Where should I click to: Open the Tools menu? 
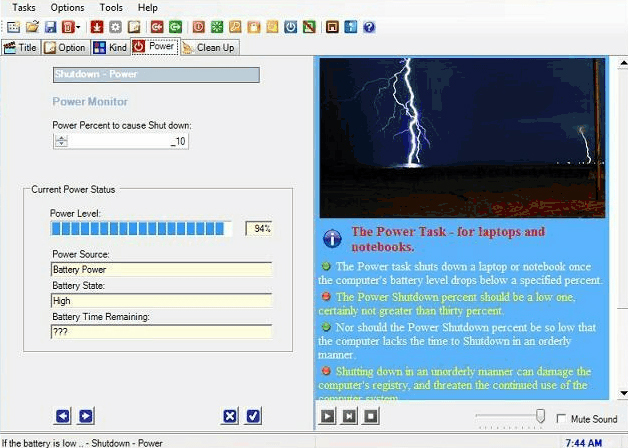(111, 8)
